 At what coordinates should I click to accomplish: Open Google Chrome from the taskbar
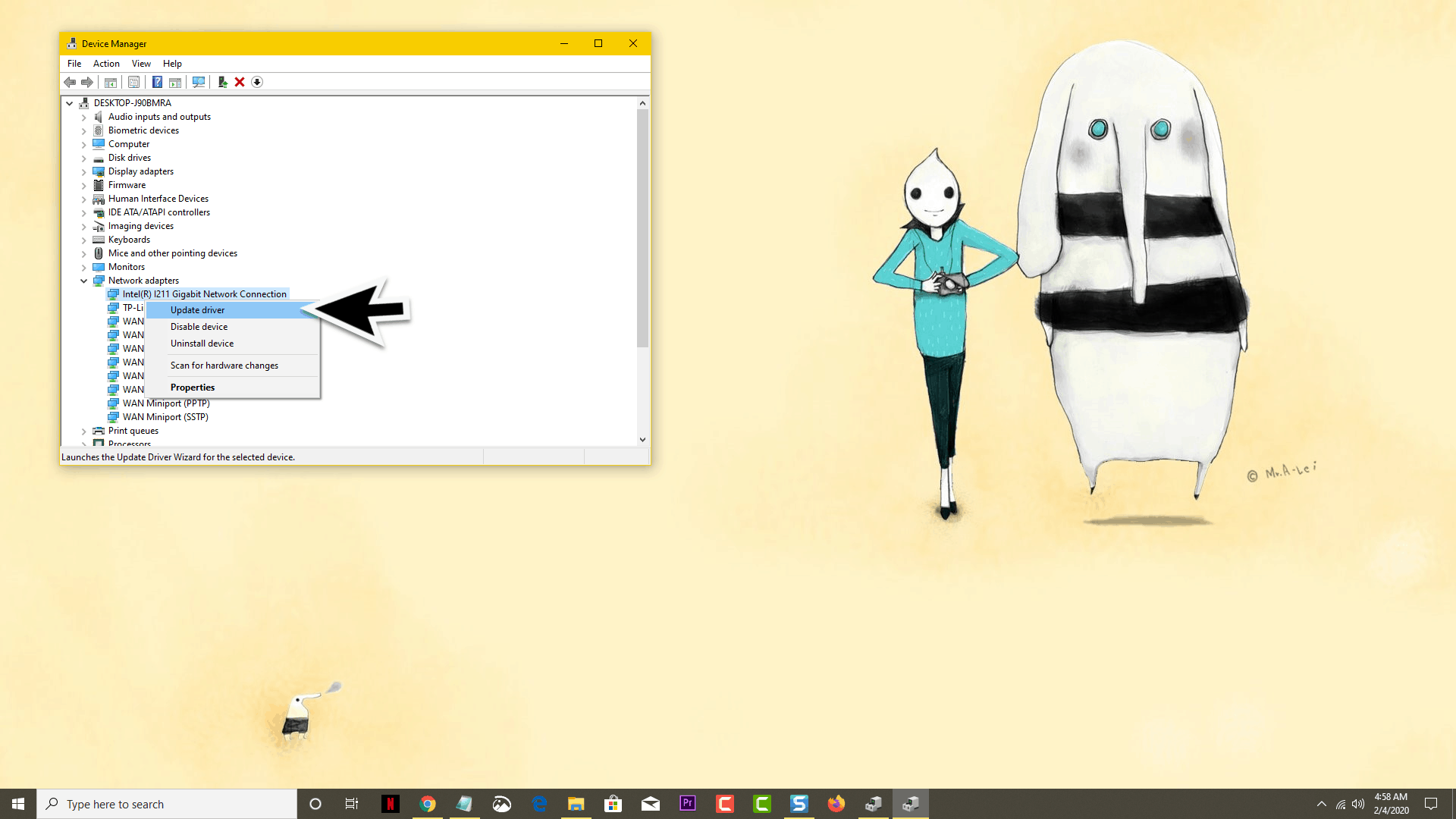428,804
